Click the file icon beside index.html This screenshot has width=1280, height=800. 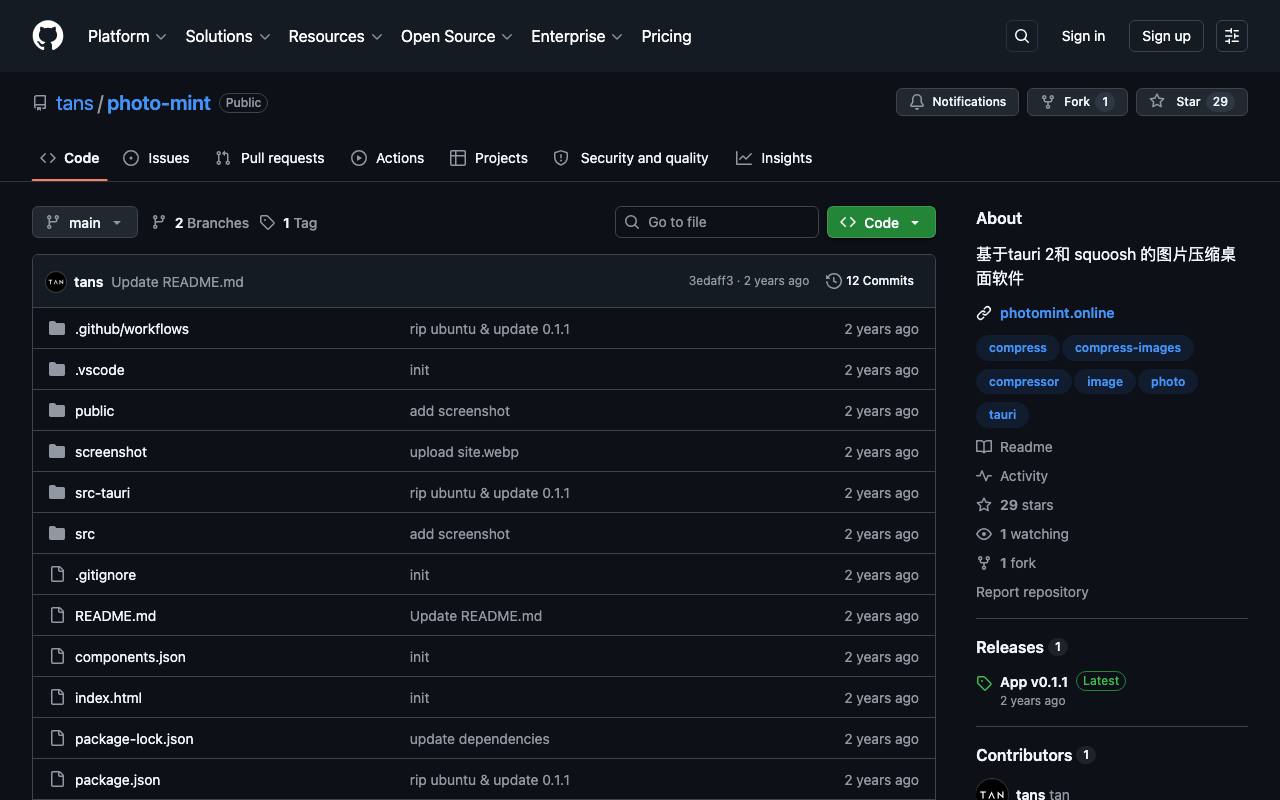click(x=57, y=697)
